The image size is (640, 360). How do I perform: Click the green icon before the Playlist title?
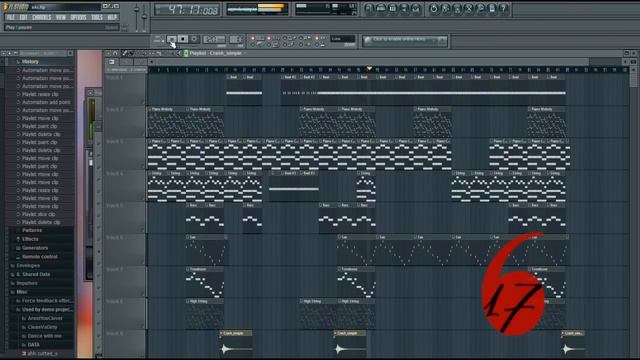click(x=186, y=53)
